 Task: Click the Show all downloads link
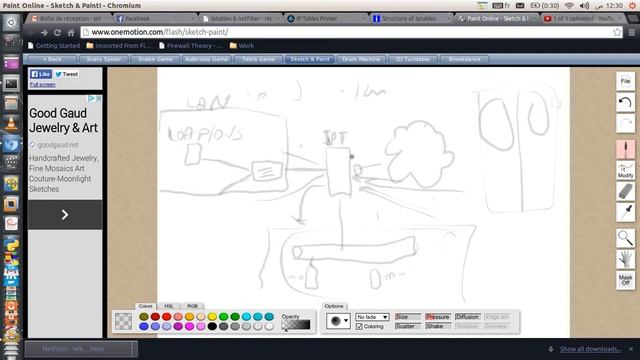(590, 349)
